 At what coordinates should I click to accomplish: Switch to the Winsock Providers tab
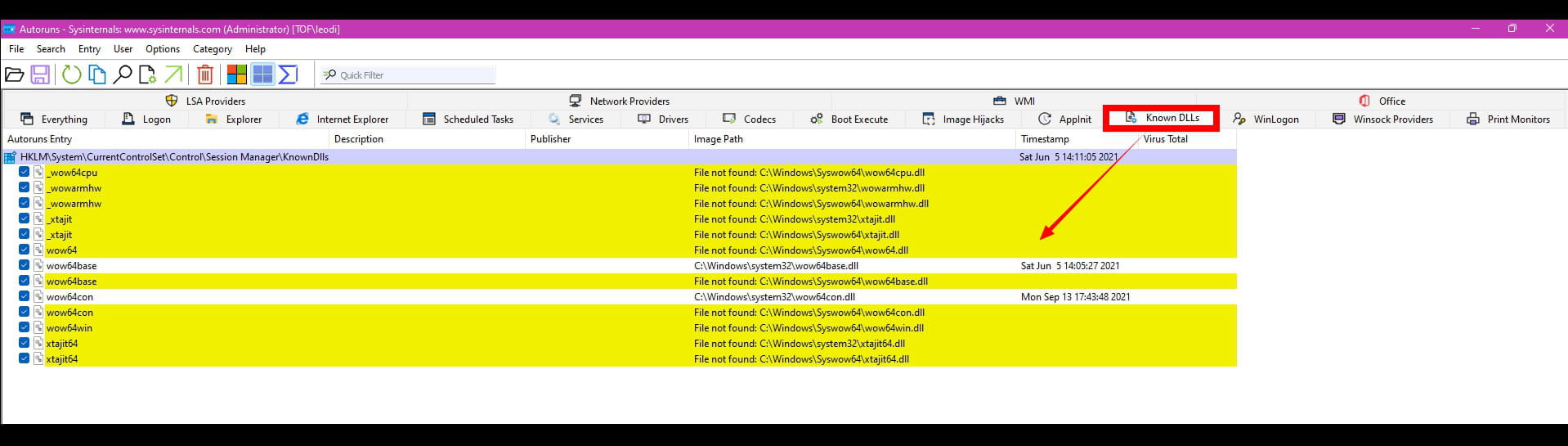[x=1382, y=119]
